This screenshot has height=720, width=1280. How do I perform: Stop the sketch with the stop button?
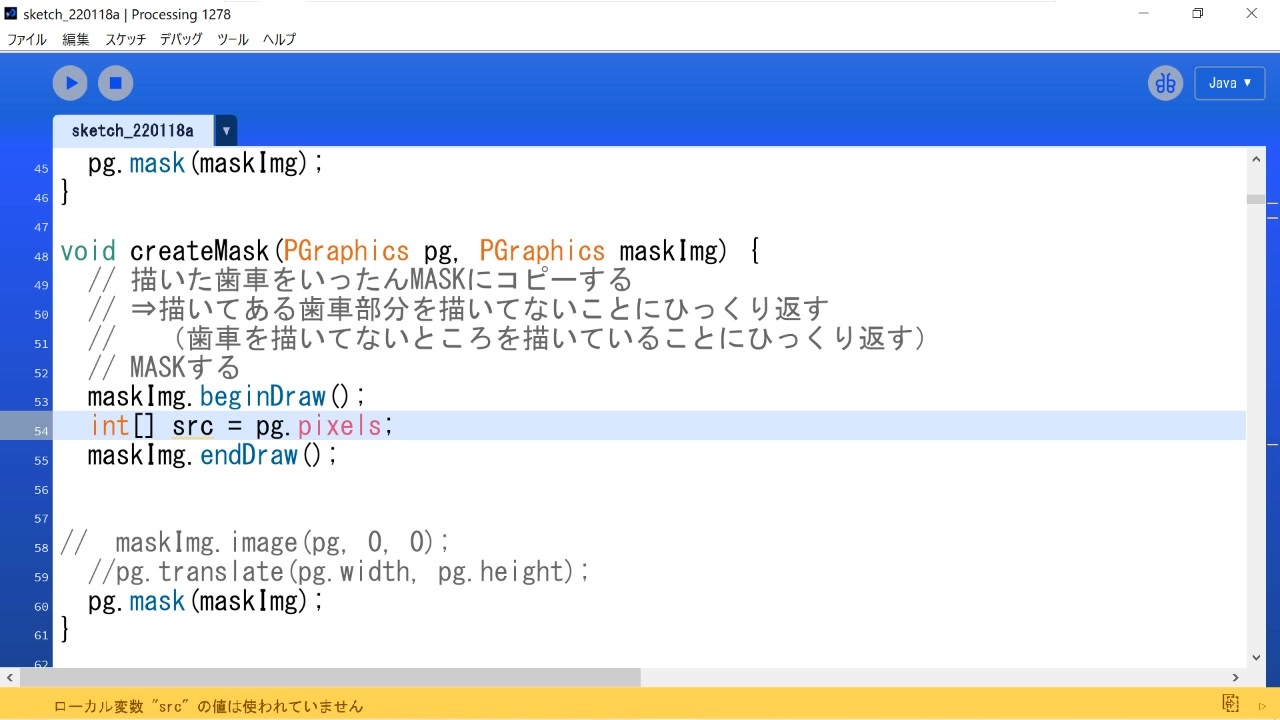(115, 82)
